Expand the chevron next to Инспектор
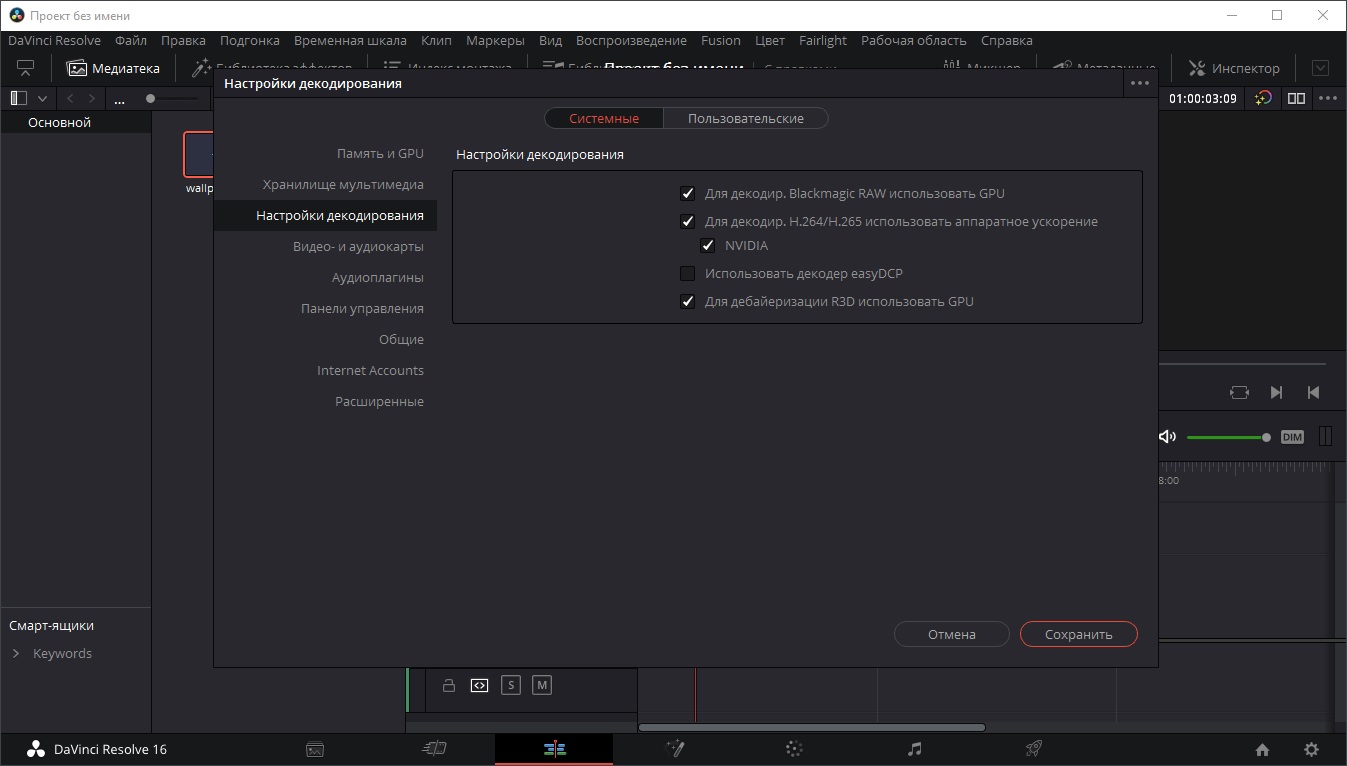Image resolution: width=1347 pixels, height=766 pixels. 1320,69
